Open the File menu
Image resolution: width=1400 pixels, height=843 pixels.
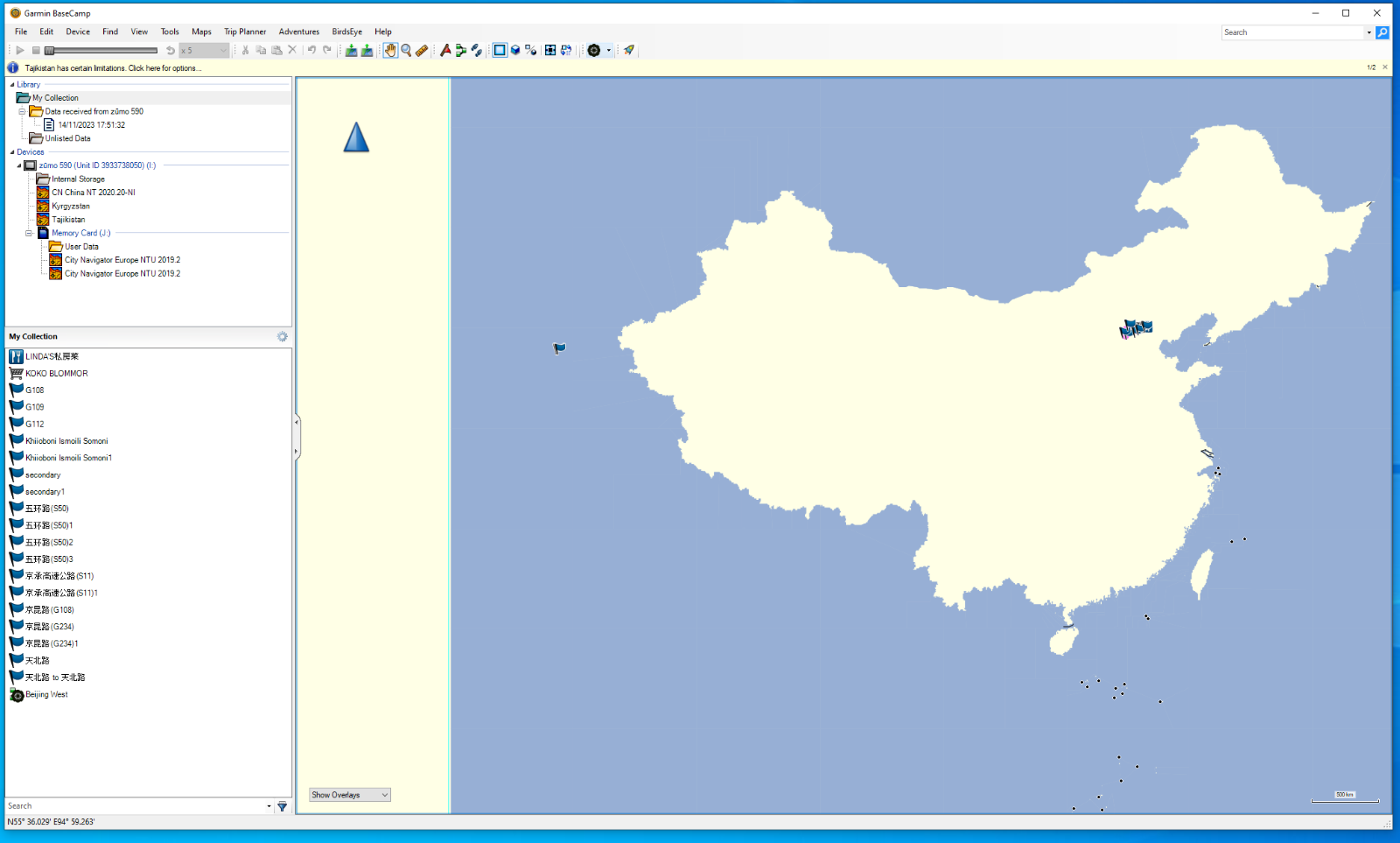(x=21, y=32)
